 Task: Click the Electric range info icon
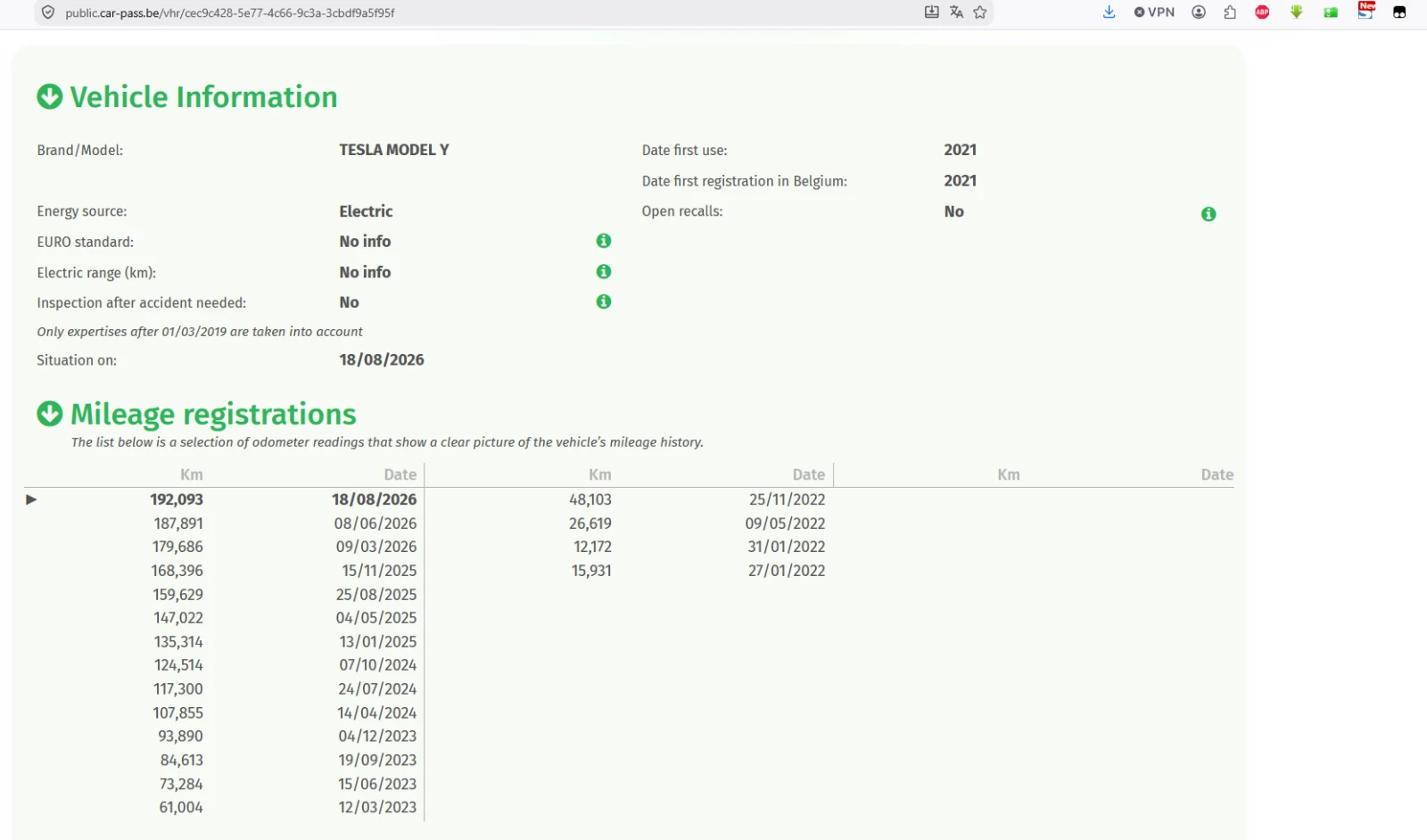pyautogui.click(x=604, y=271)
